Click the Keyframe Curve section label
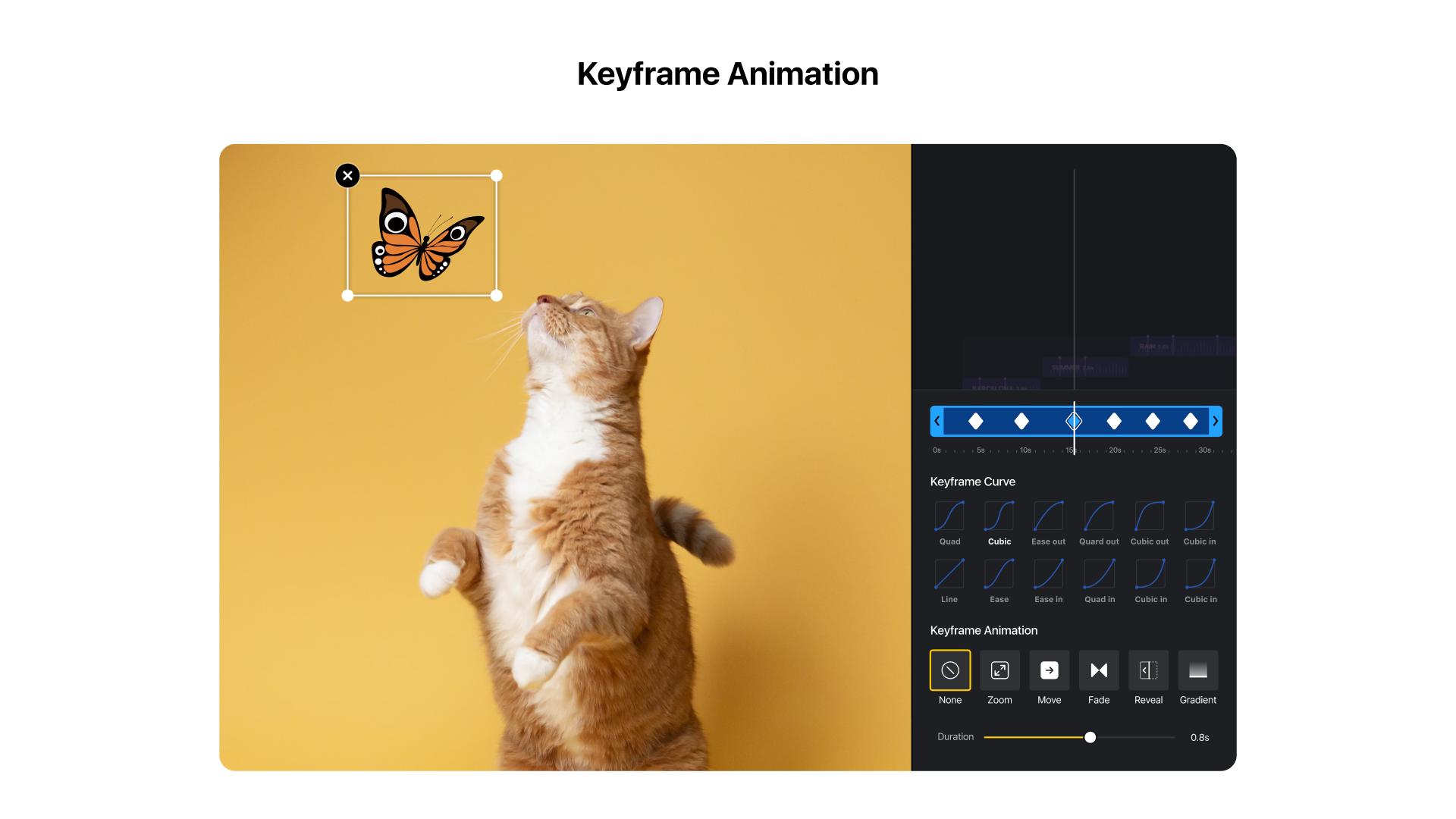This screenshot has width=1456, height=819. pyautogui.click(x=972, y=481)
